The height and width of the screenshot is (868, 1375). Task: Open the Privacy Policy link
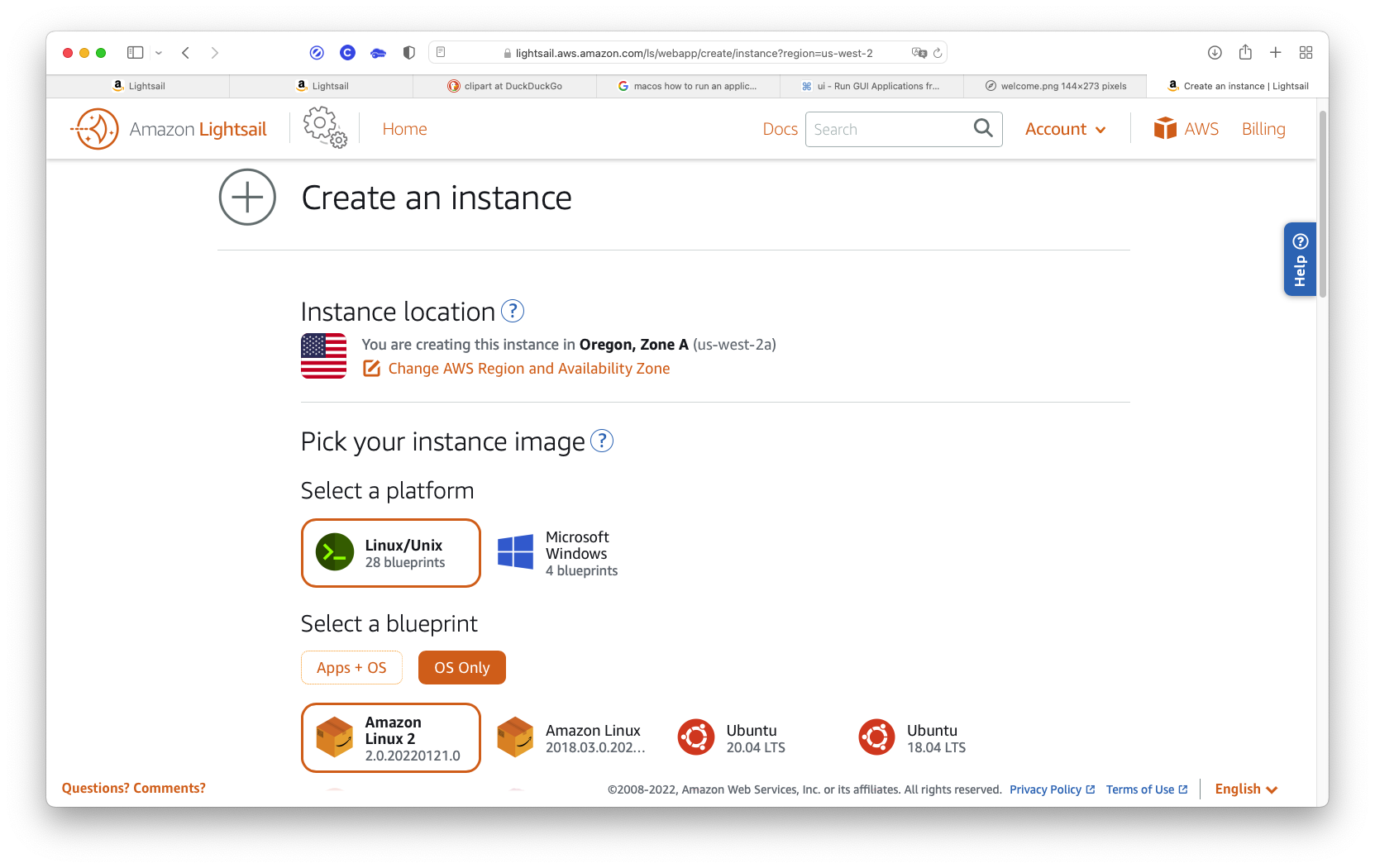point(1052,789)
